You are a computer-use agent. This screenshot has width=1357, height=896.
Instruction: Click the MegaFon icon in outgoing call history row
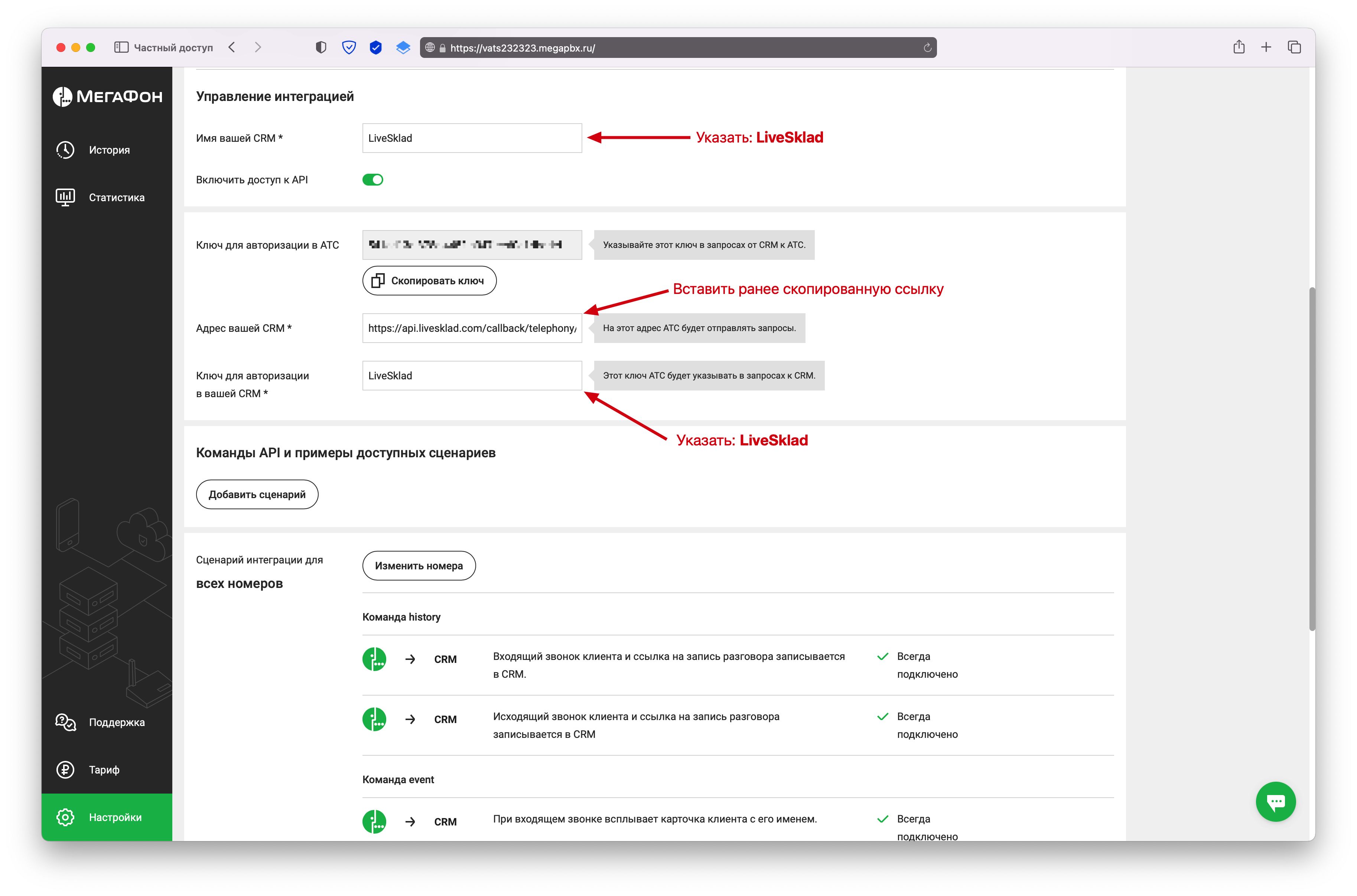[374, 719]
